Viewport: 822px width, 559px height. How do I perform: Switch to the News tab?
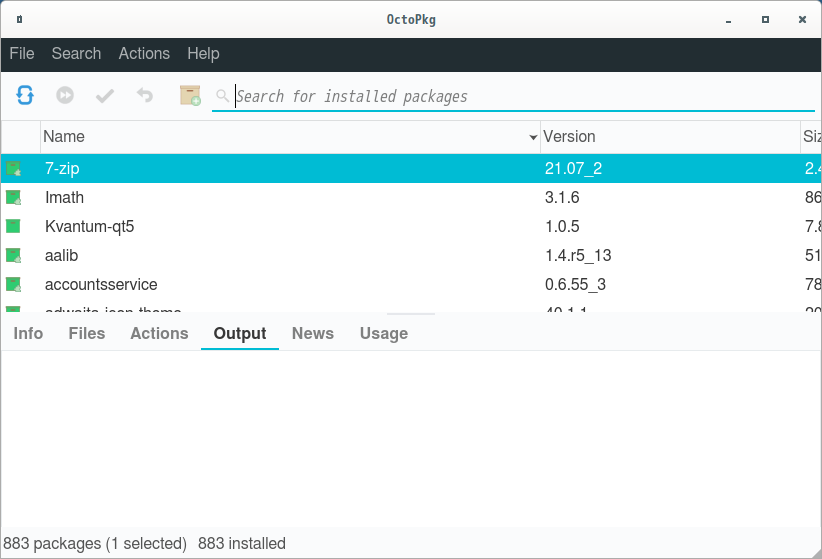point(313,334)
